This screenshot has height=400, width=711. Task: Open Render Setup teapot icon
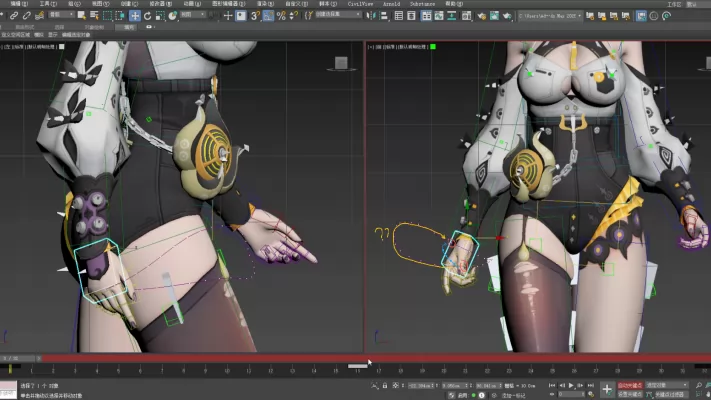coord(482,16)
